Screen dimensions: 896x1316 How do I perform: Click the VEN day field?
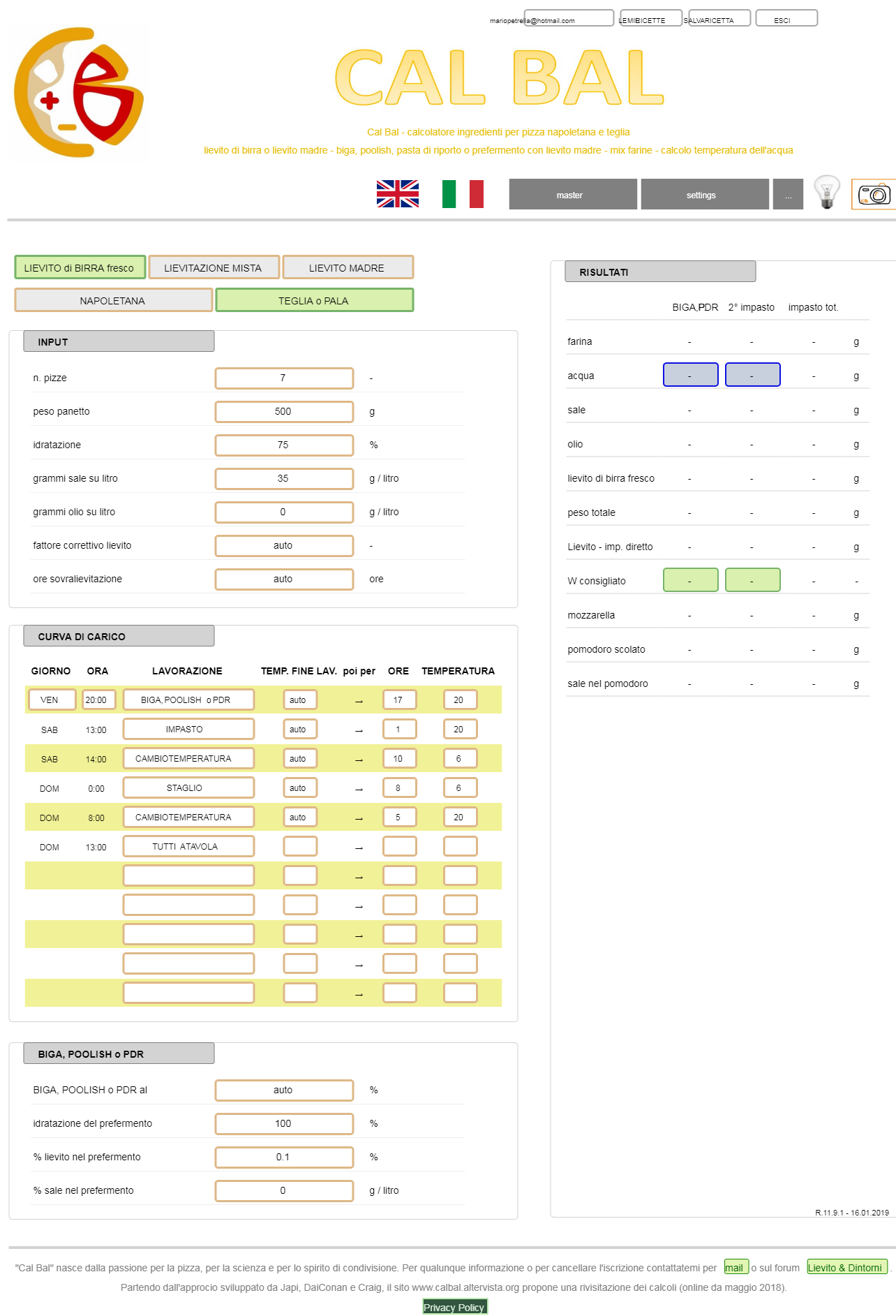tap(52, 700)
